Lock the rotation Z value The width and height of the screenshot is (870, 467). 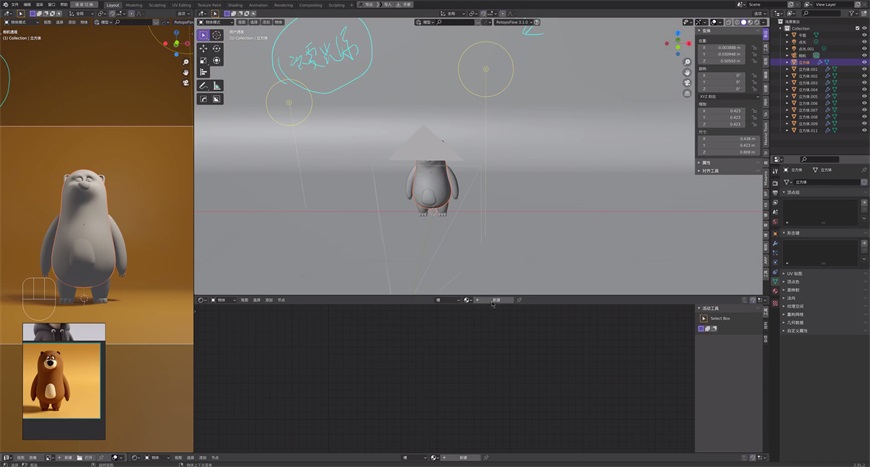(x=754, y=89)
